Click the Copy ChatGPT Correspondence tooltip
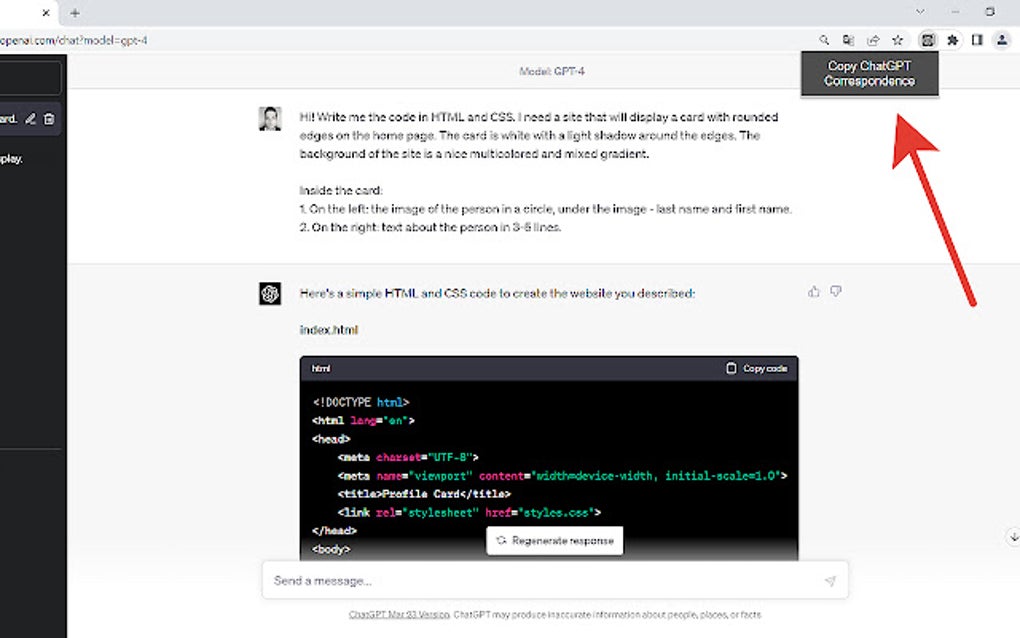This screenshot has width=1020, height=638. point(870,73)
